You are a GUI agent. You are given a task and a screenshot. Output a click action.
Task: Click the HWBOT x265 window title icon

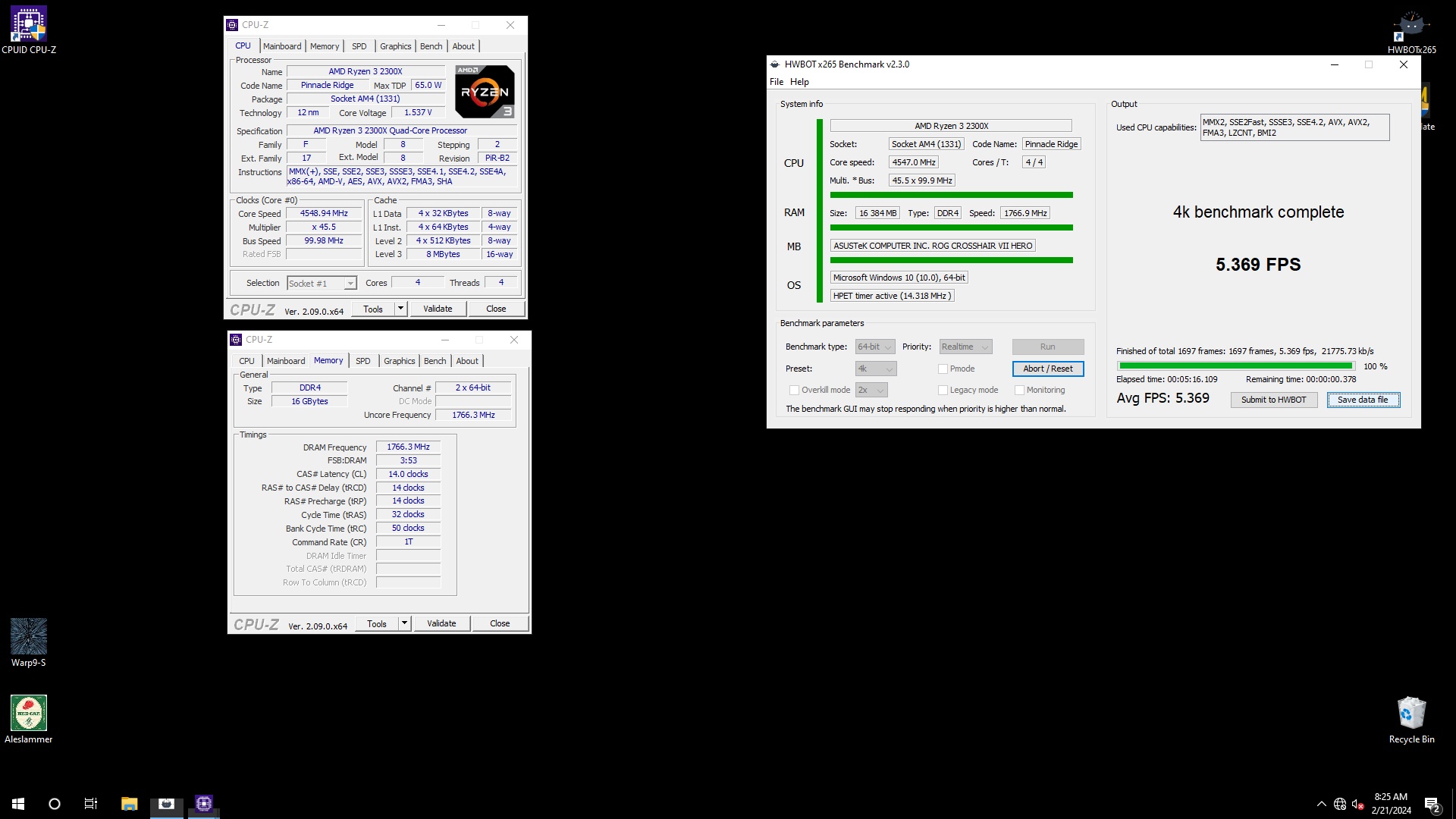click(775, 64)
